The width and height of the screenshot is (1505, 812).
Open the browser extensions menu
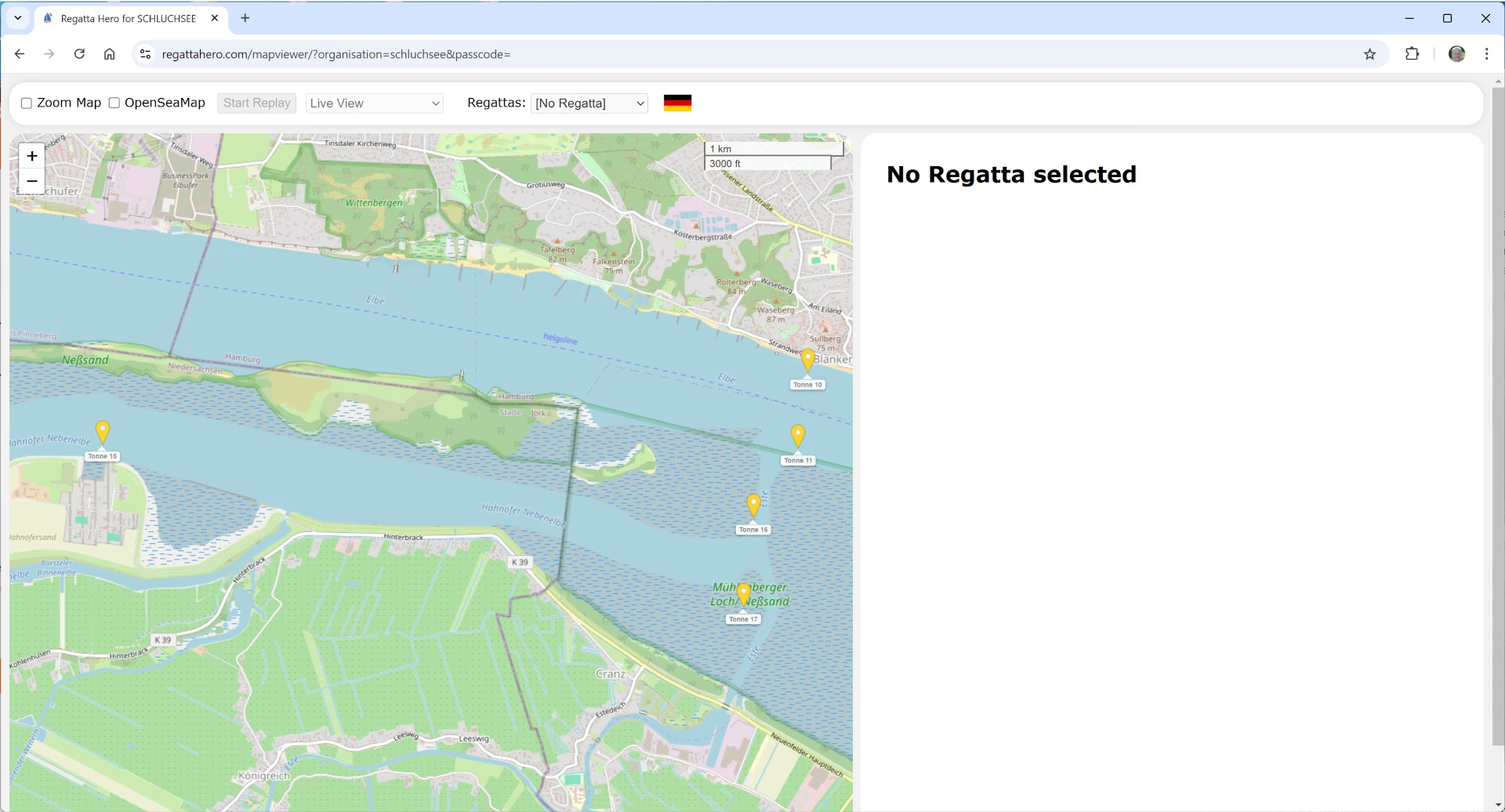click(1412, 54)
